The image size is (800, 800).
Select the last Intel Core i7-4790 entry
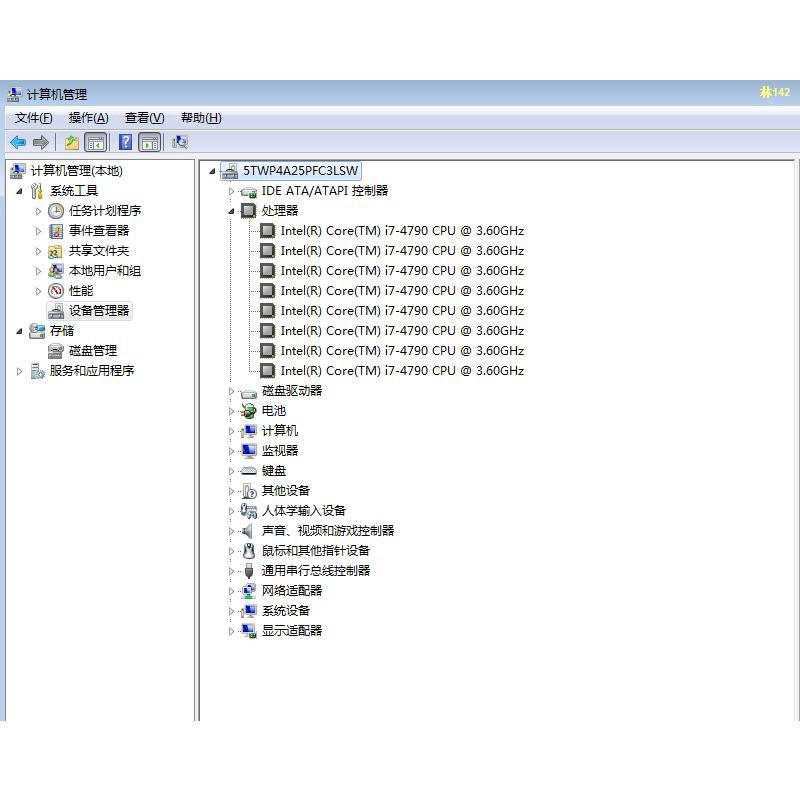coord(403,371)
